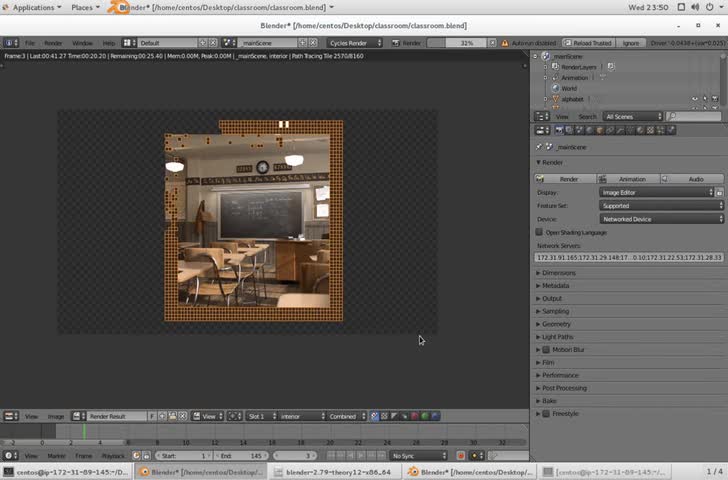Click the Outliner editor type icon
Image resolution: width=728 pixels, height=480 pixels.
click(x=542, y=117)
